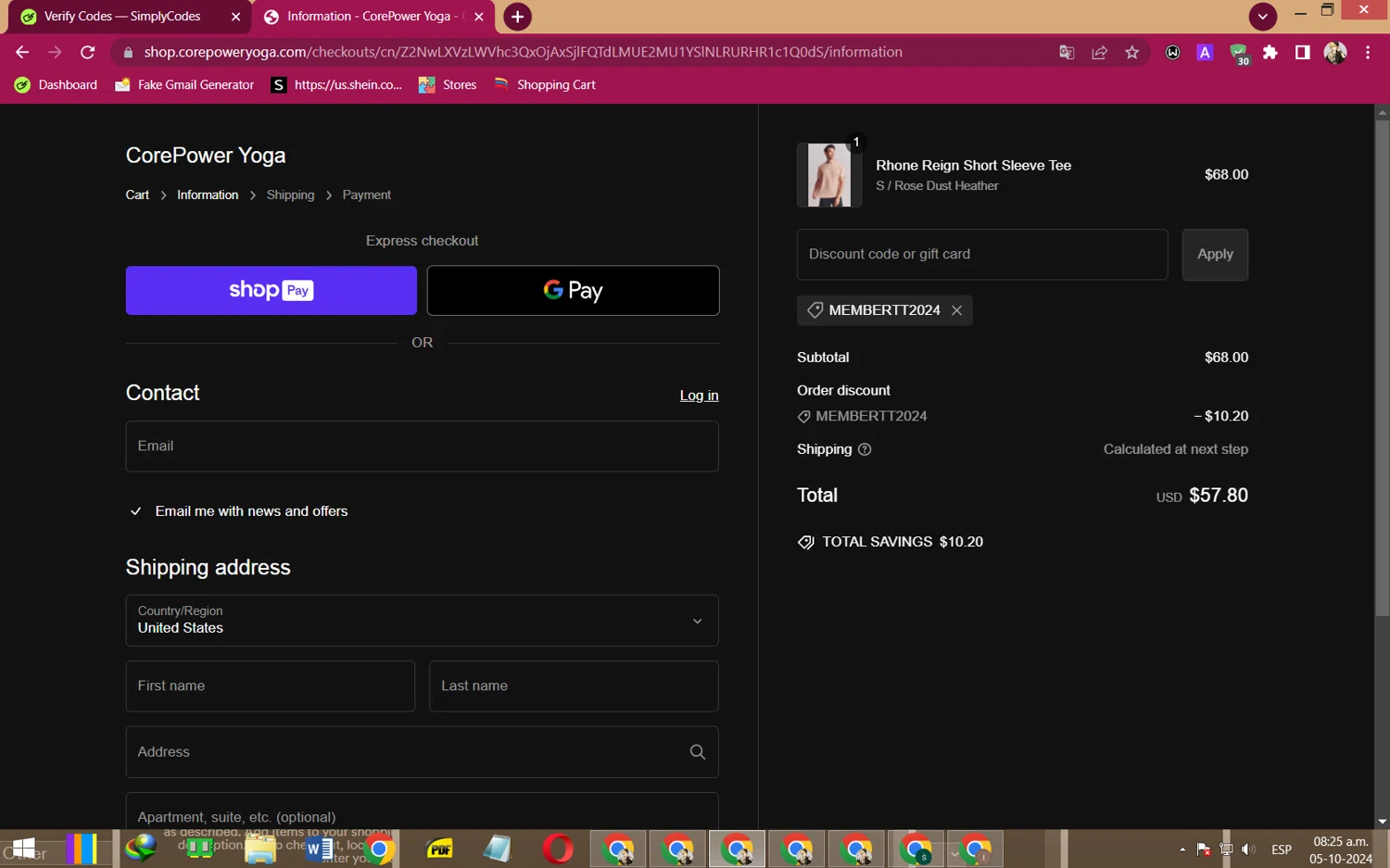Open the tab search dropdown arrow

coord(1262,17)
